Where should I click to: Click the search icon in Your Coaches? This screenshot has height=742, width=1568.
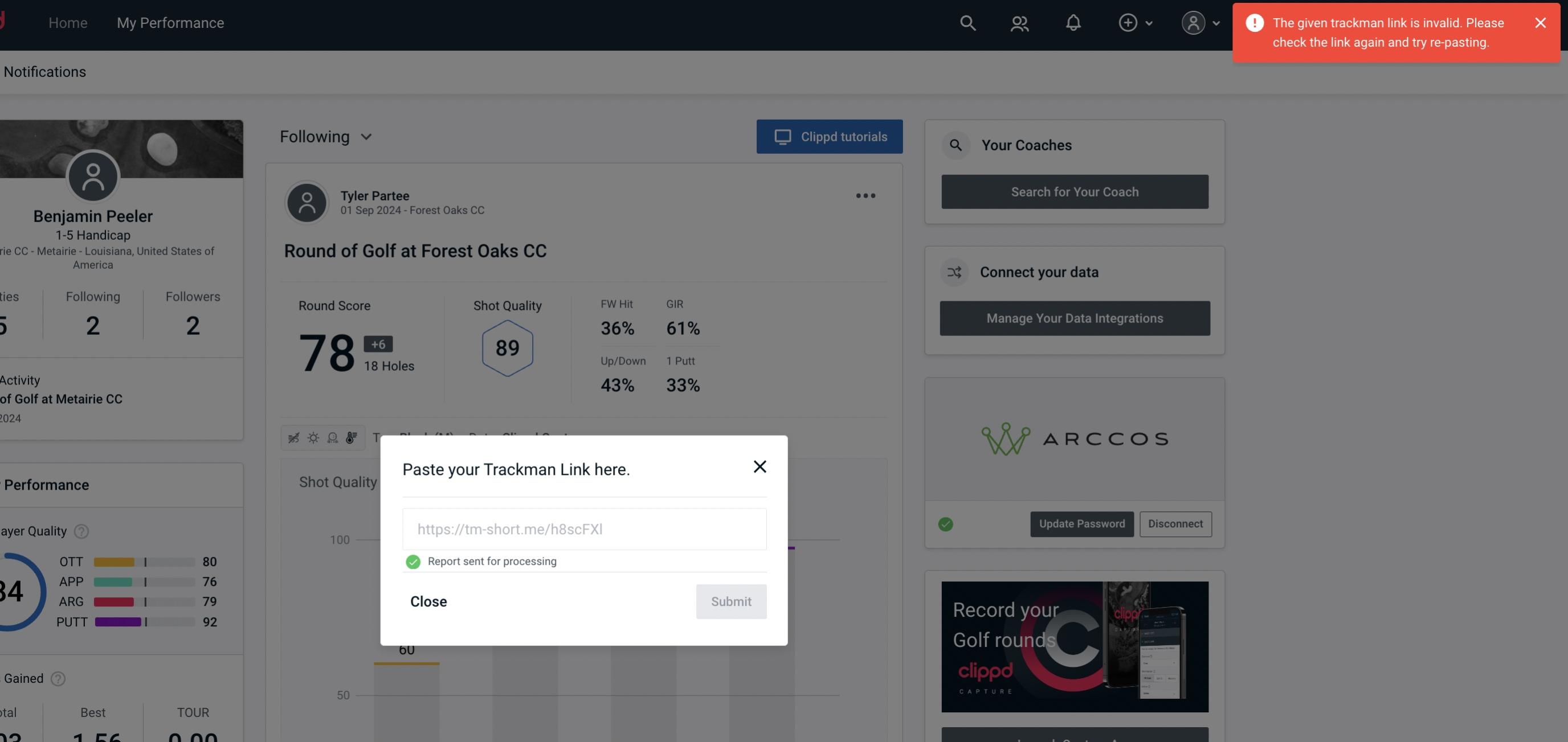(955, 145)
